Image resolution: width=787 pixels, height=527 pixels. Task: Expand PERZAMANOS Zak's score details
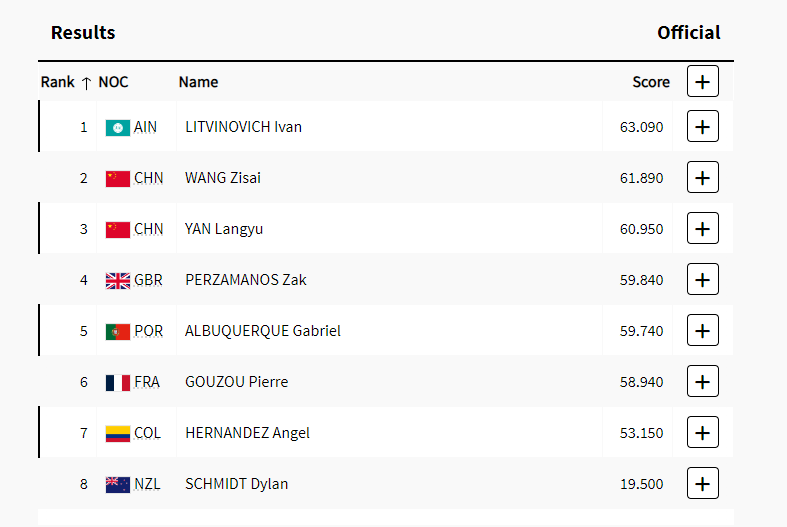pos(703,279)
